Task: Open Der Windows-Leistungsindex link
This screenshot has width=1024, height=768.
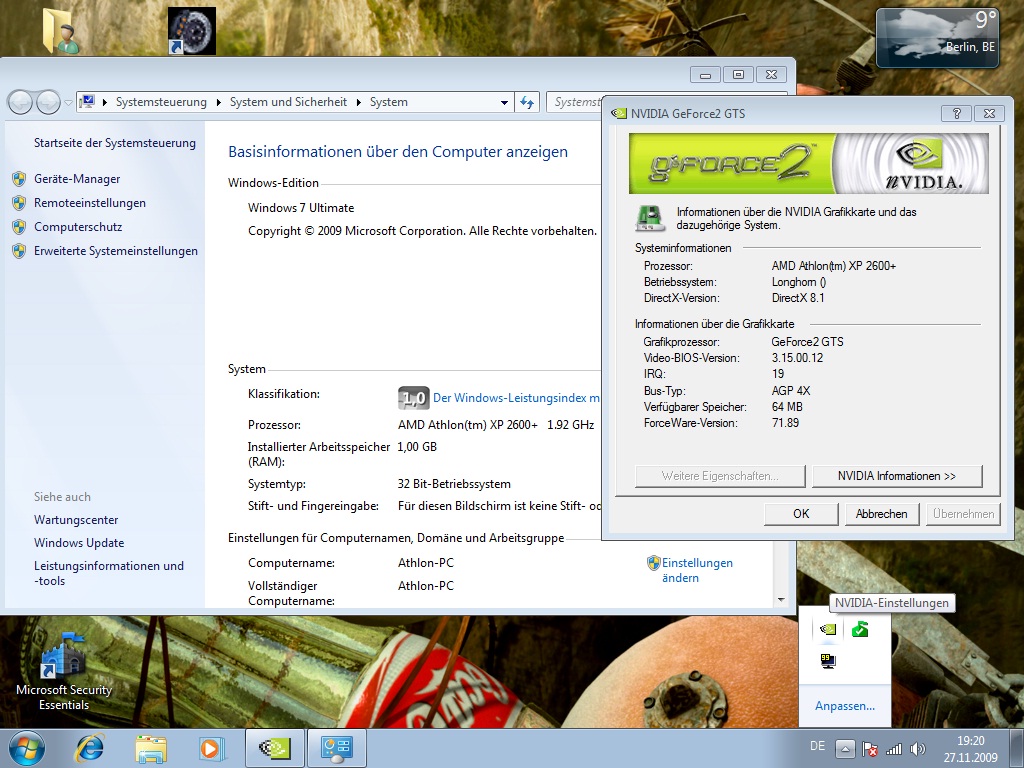Action: click(516, 398)
